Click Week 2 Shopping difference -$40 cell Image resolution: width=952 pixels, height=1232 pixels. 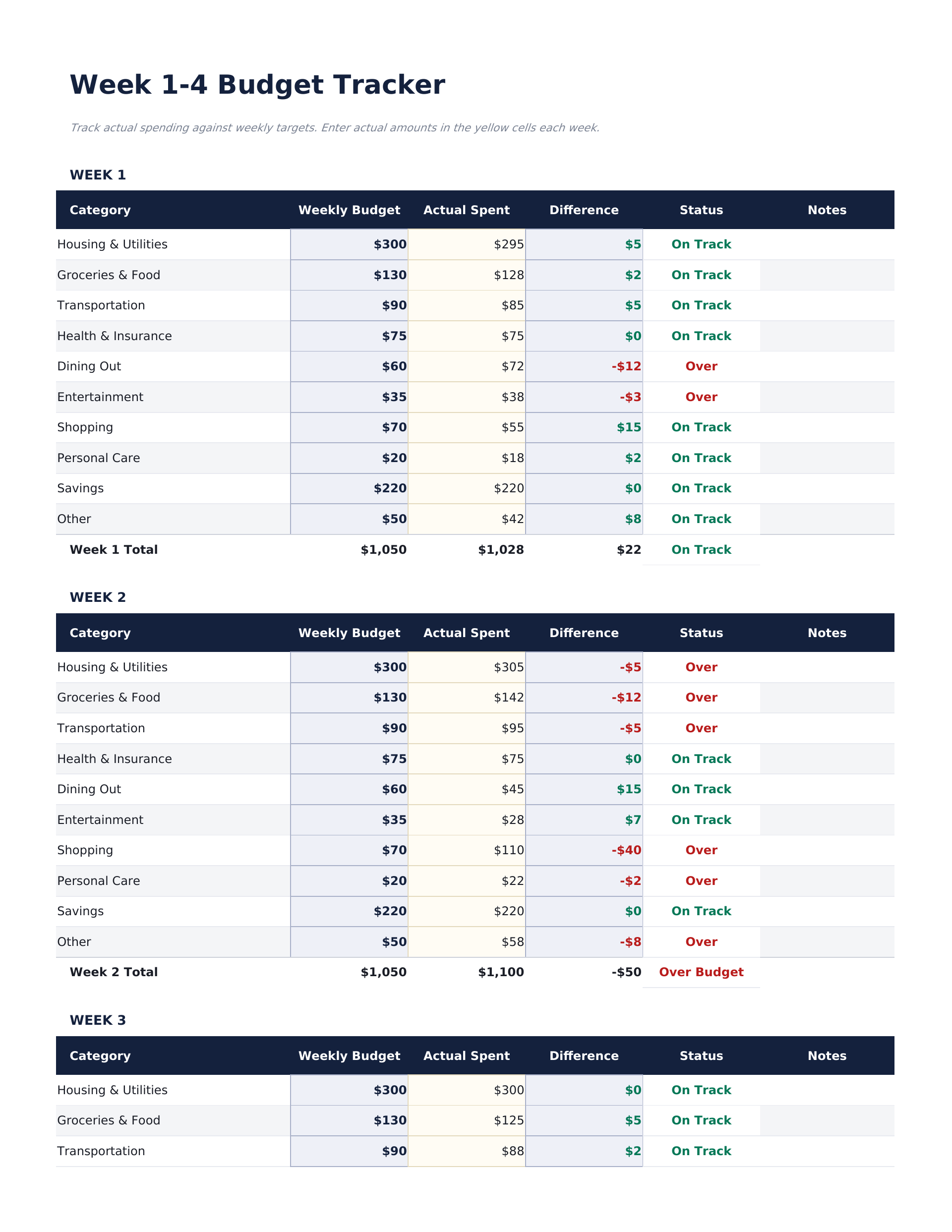pos(584,850)
